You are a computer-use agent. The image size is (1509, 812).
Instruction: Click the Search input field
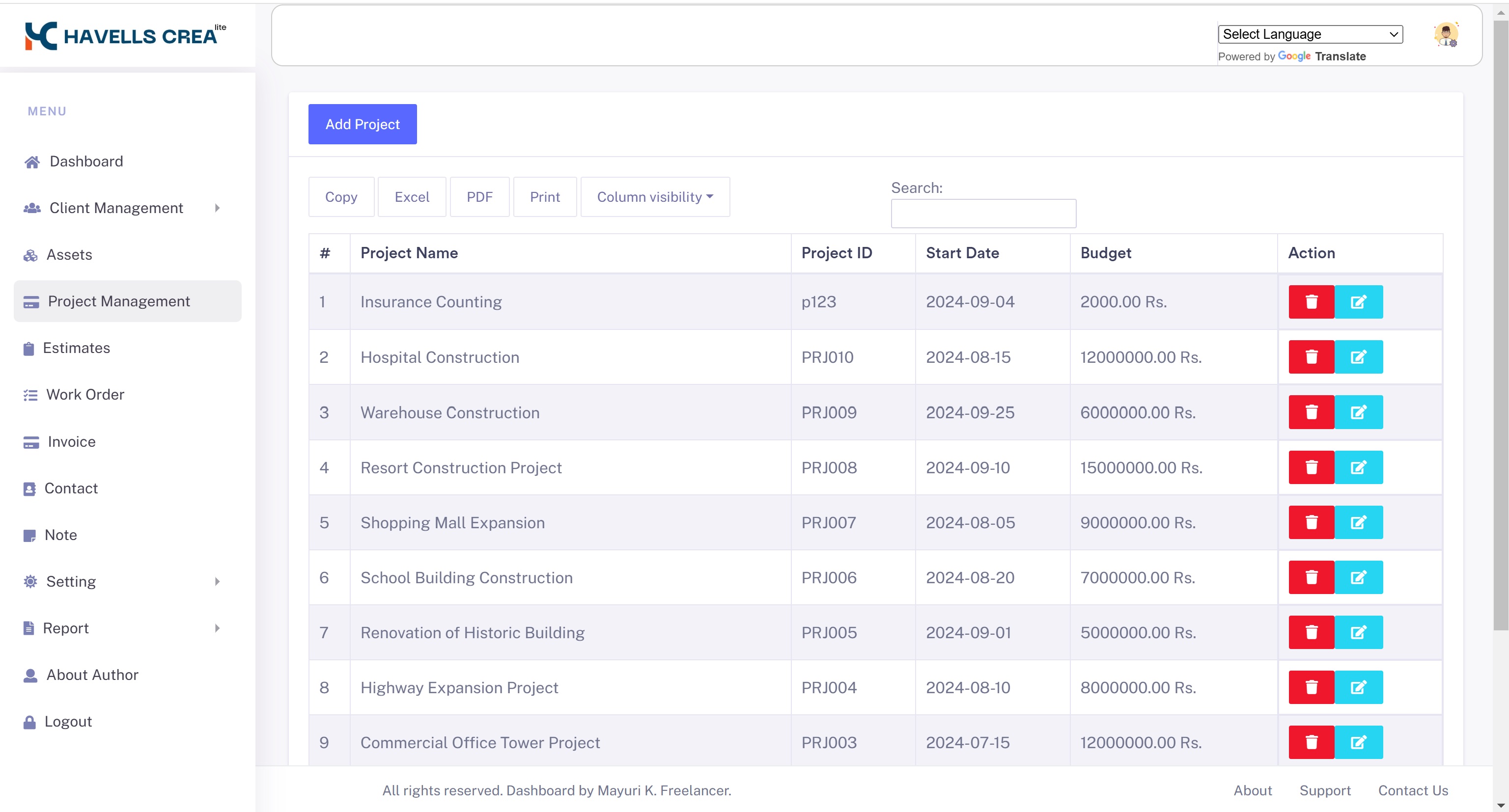pos(983,213)
